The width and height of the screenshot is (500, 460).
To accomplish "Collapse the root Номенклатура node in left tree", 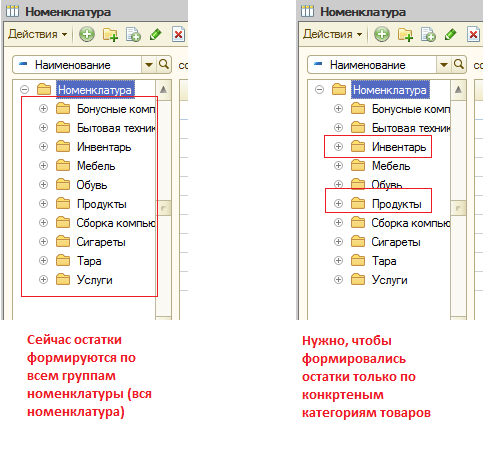I will point(24,89).
